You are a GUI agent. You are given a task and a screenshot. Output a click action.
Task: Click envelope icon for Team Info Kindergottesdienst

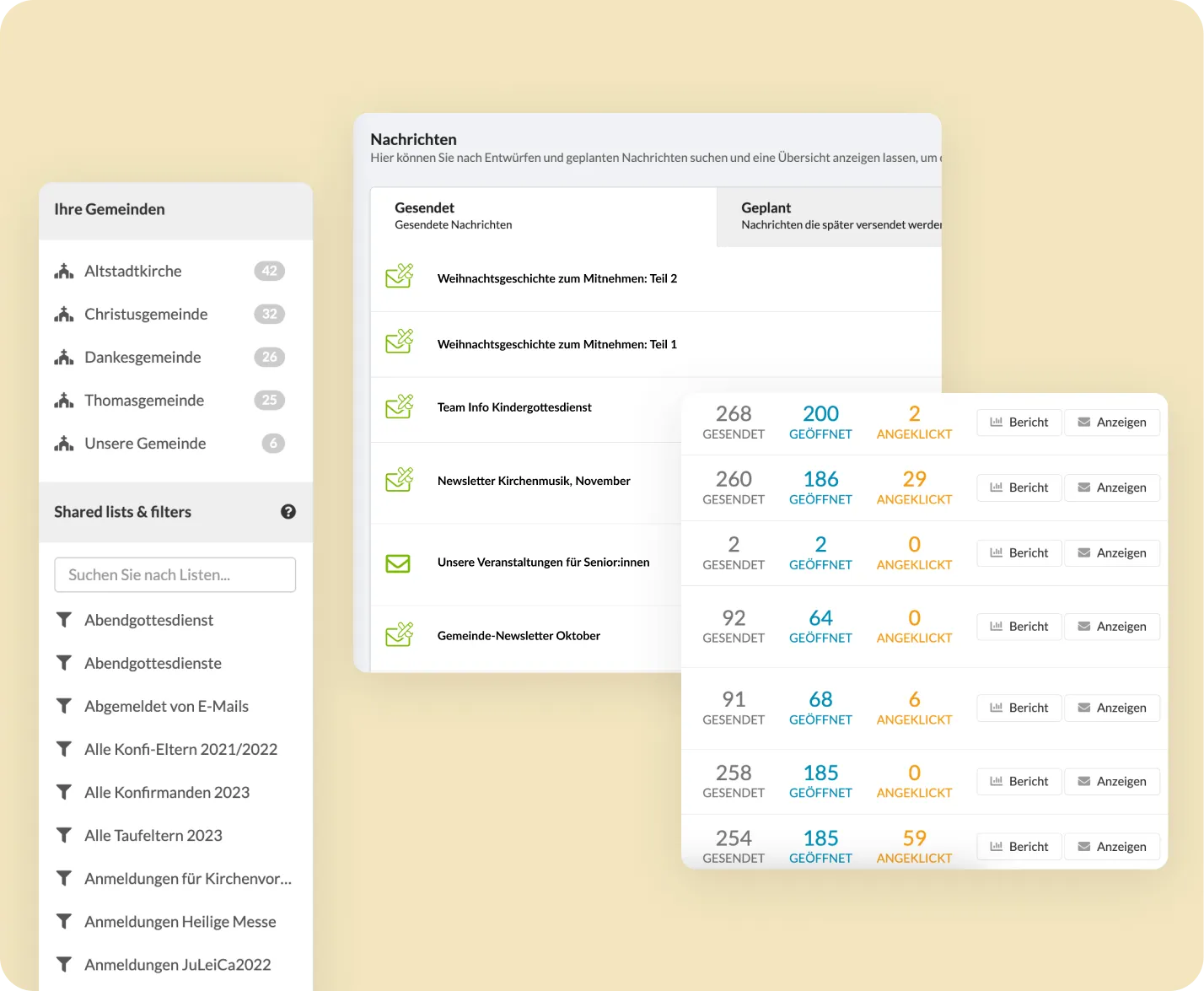point(399,407)
